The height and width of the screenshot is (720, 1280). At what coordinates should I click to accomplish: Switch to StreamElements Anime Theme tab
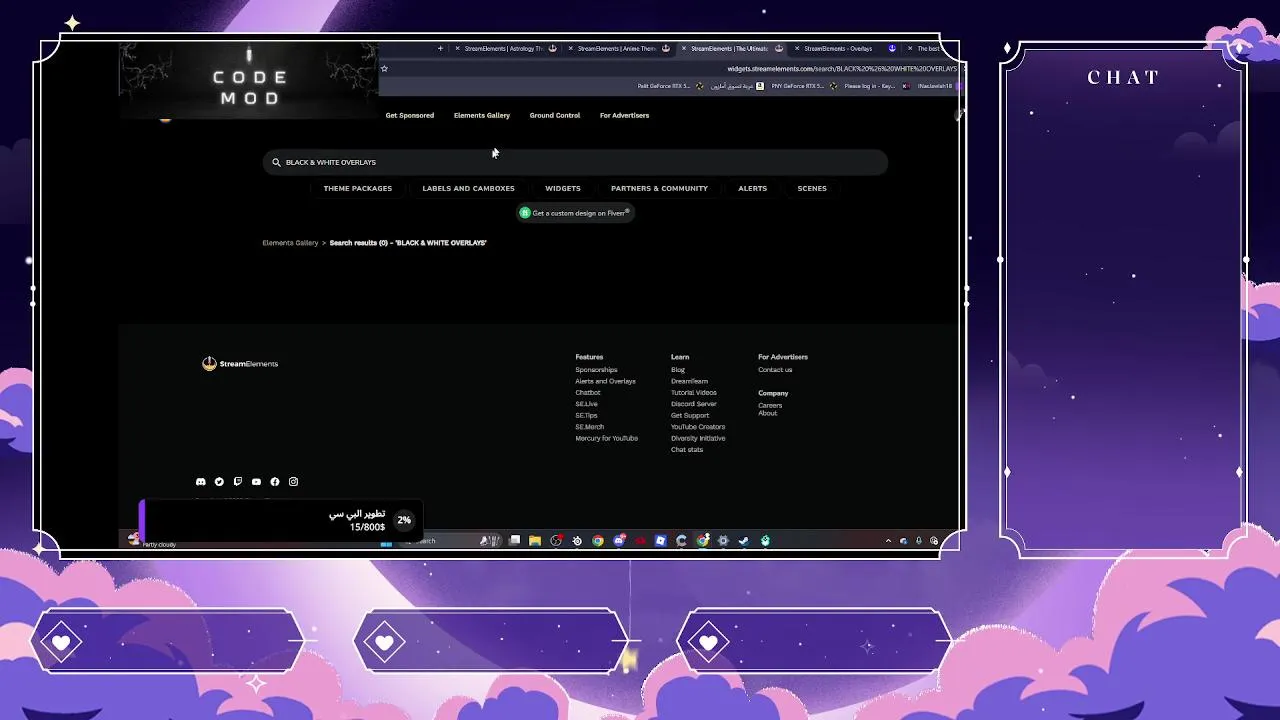pyautogui.click(x=621, y=48)
